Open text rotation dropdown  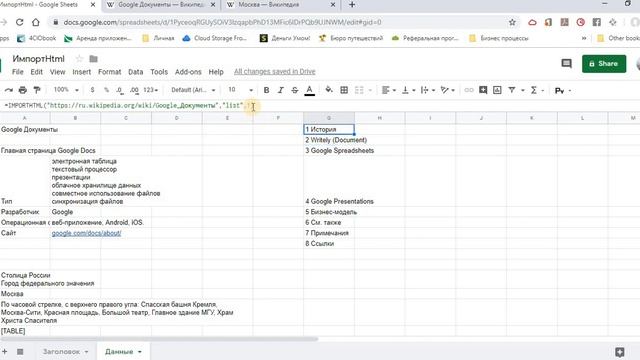448,90
